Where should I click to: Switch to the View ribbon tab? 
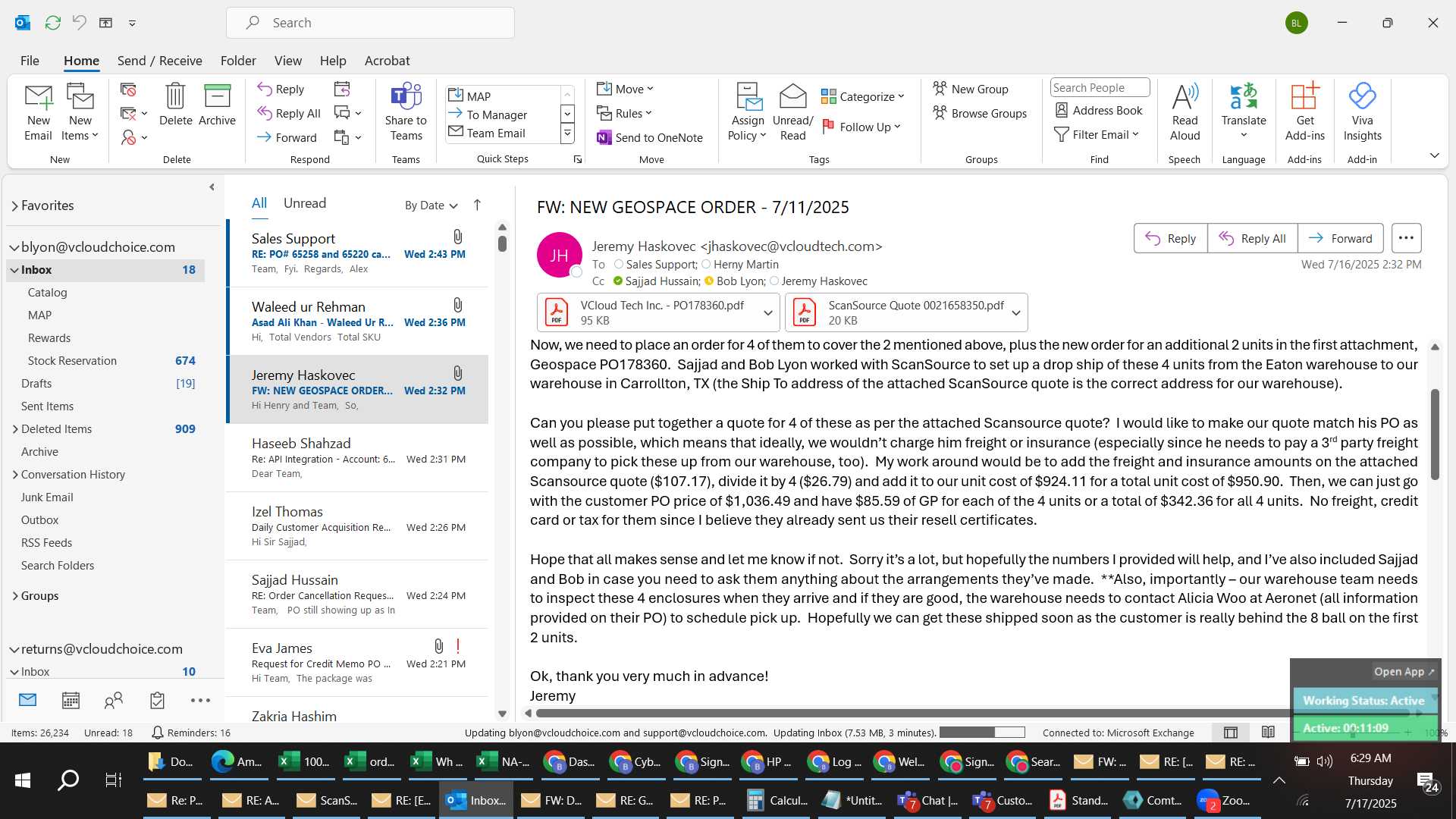(x=287, y=61)
